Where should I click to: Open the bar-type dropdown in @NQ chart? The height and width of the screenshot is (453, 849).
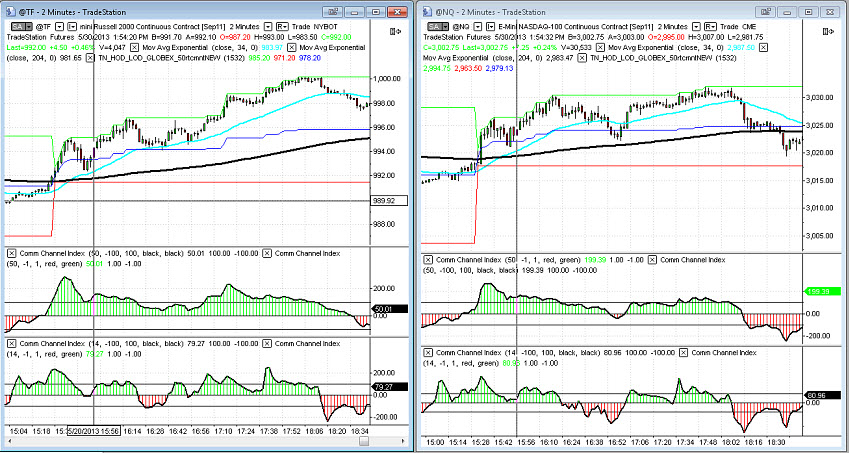click(491, 27)
